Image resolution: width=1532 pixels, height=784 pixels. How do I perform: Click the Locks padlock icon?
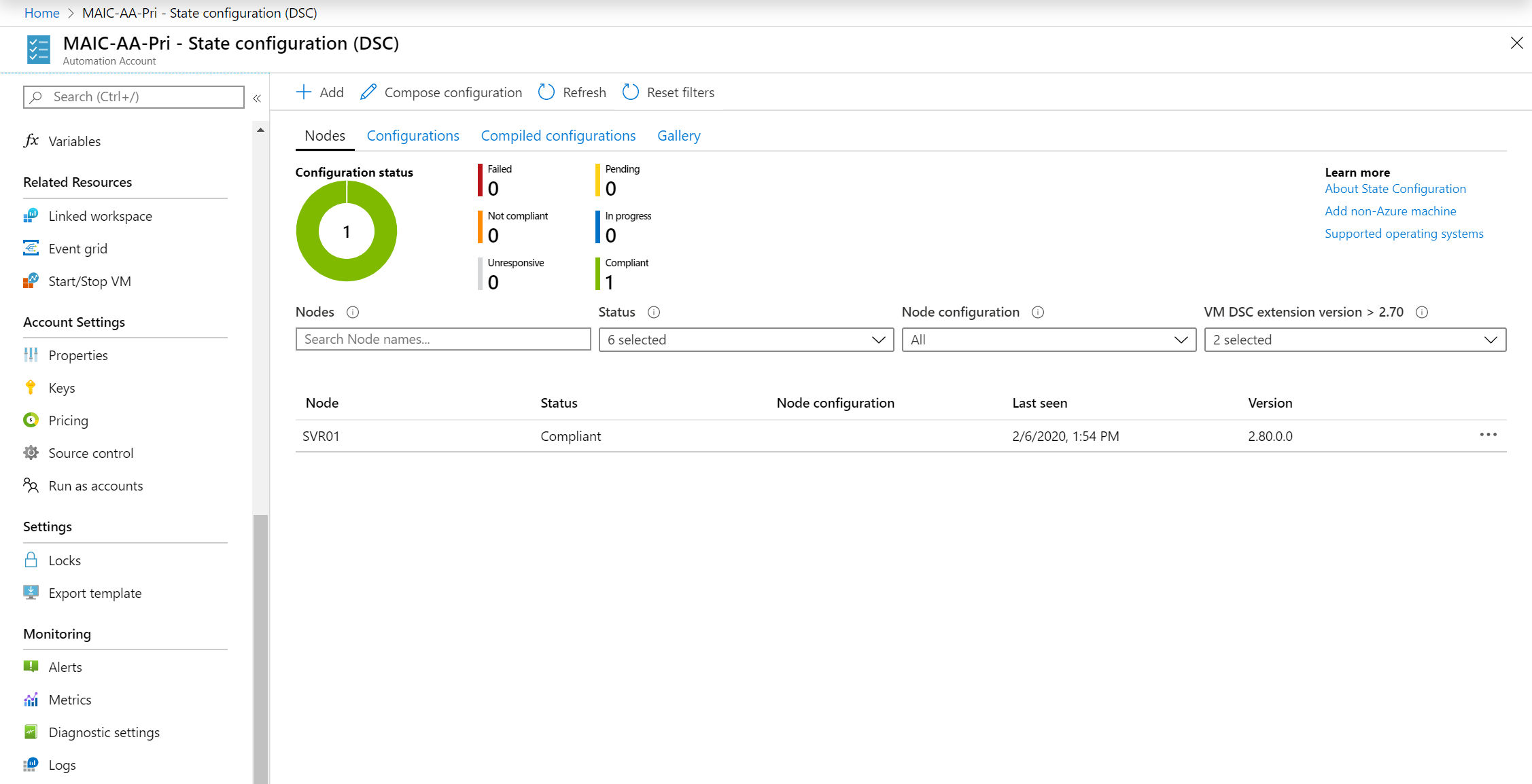coord(31,560)
